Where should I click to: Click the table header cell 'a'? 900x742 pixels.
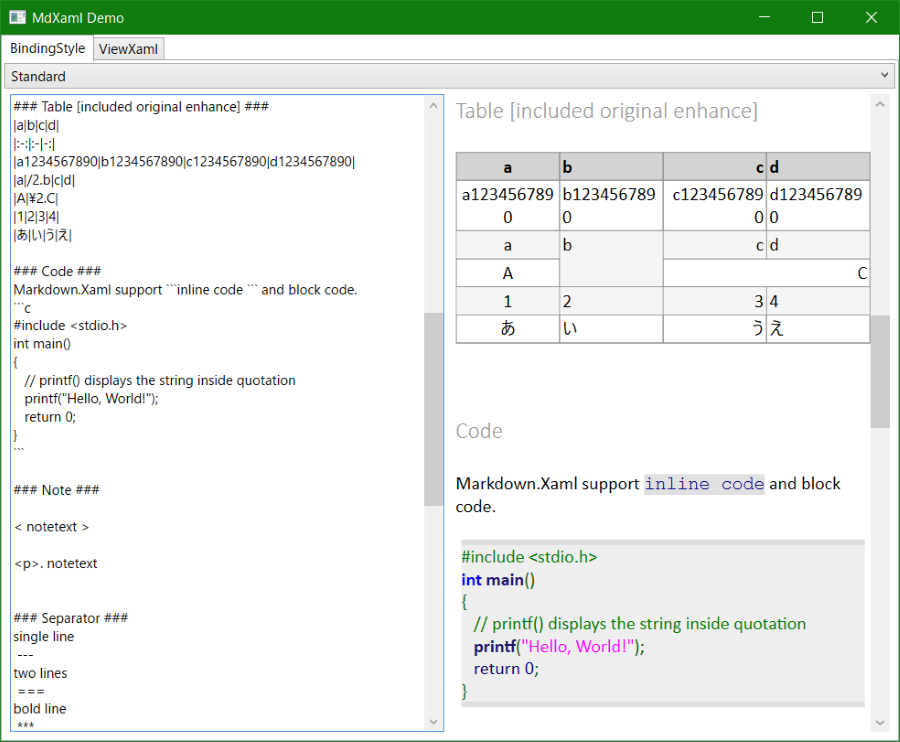[x=507, y=167]
